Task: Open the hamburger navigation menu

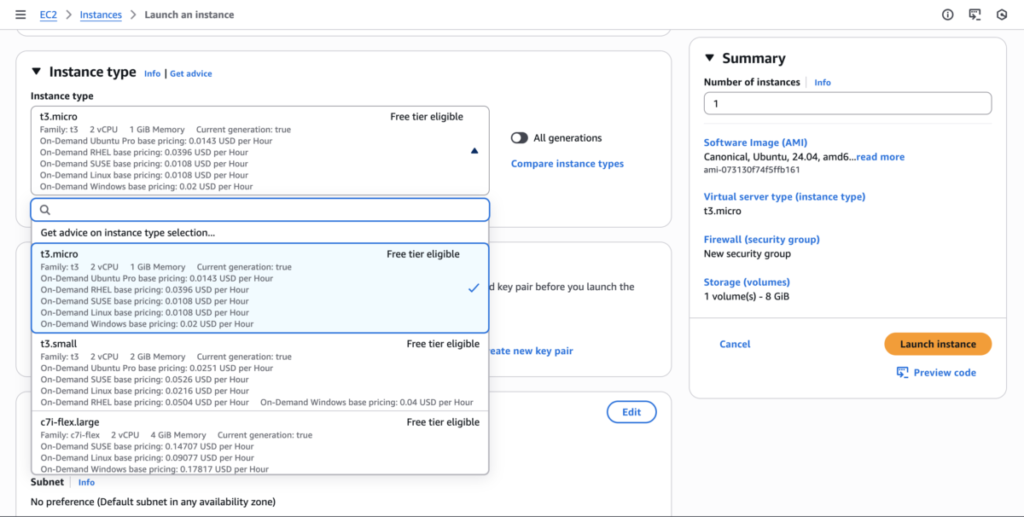Action: click(x=21, y=15)
